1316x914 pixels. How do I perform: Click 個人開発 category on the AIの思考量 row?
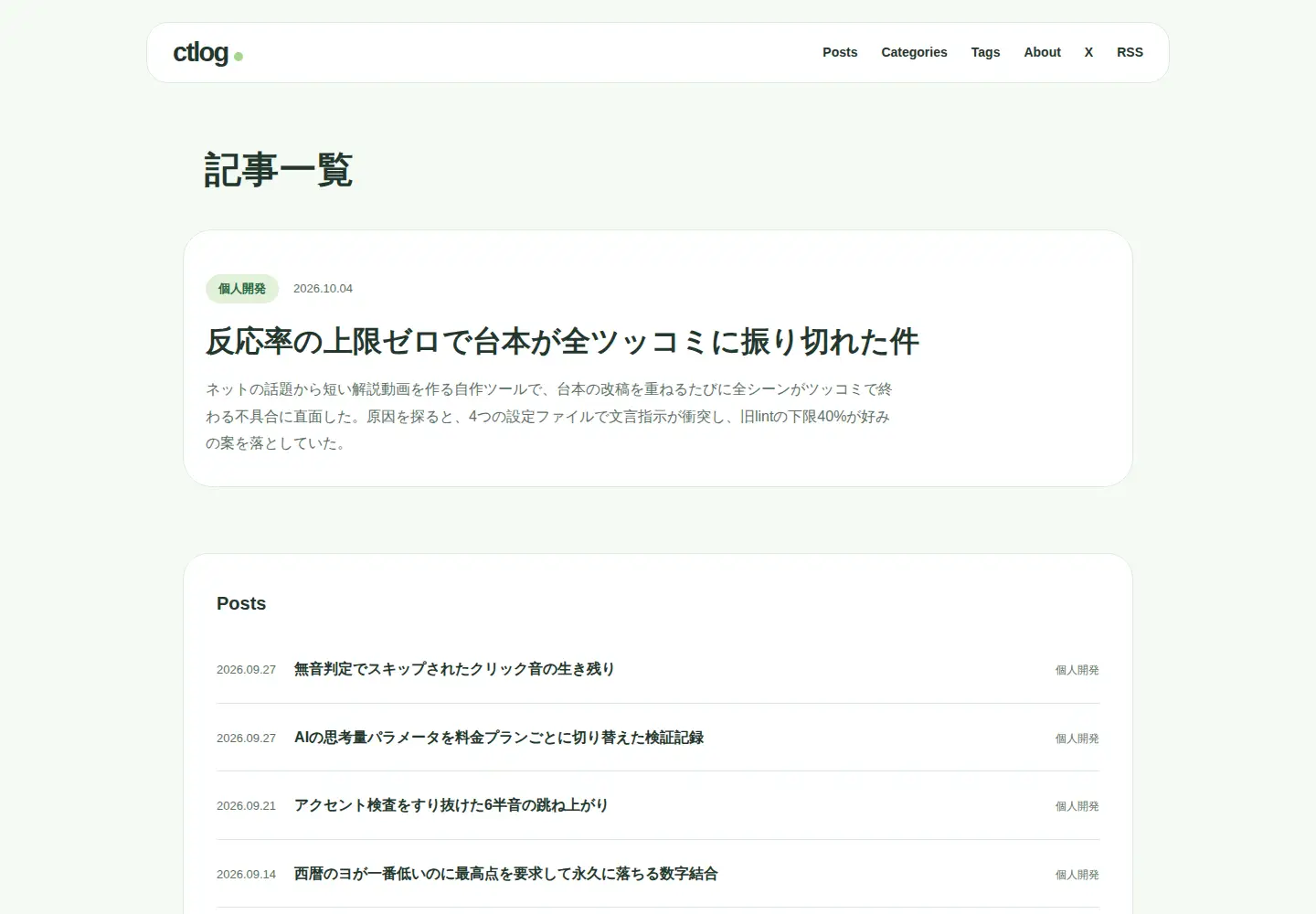1077,739
